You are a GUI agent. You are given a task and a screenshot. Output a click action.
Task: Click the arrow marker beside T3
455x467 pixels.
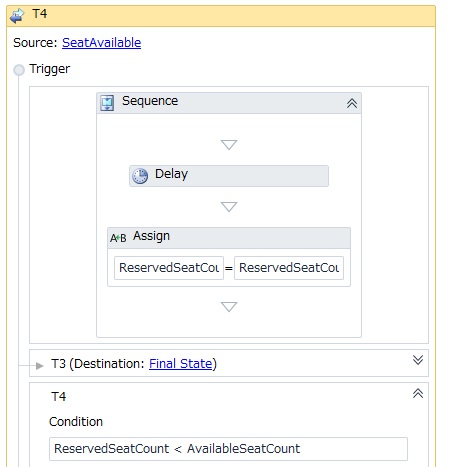pyautogui.click(x=39, y=366)
